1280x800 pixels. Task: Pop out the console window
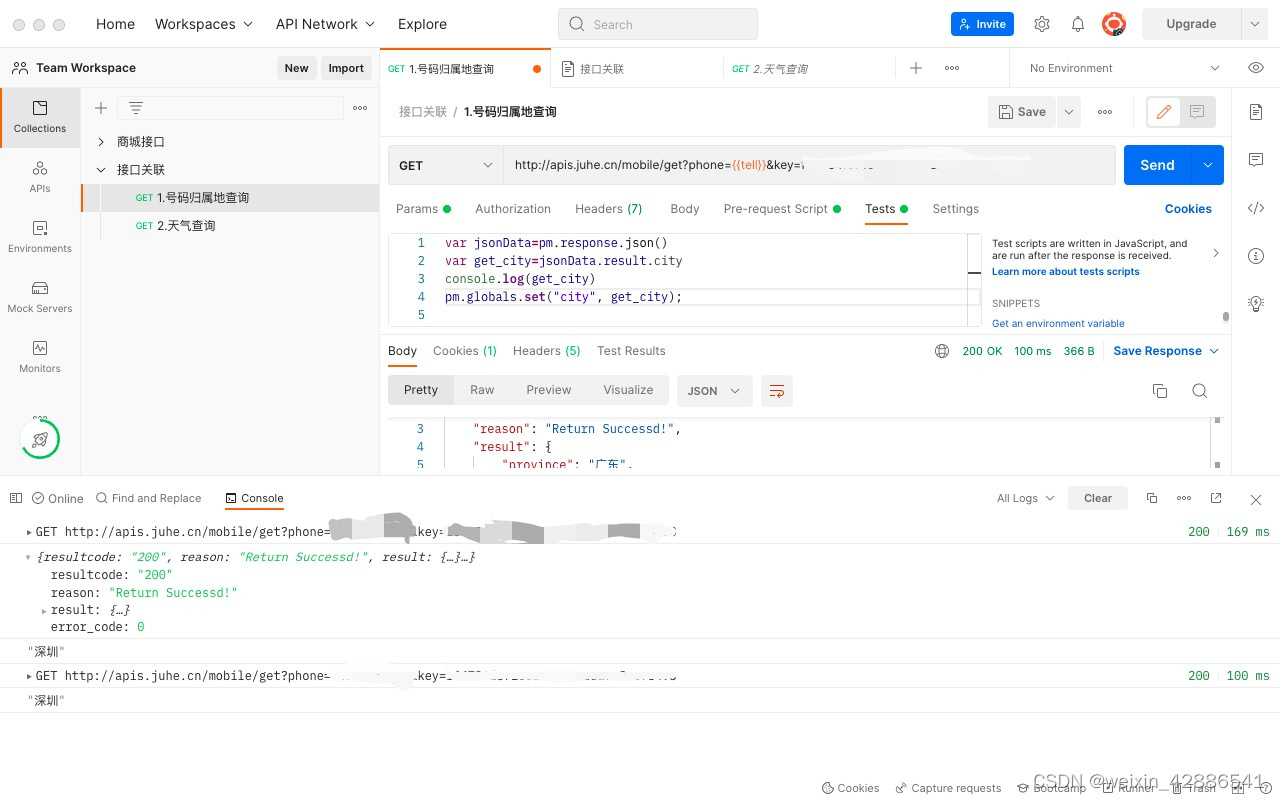(x=1216, y=498)
